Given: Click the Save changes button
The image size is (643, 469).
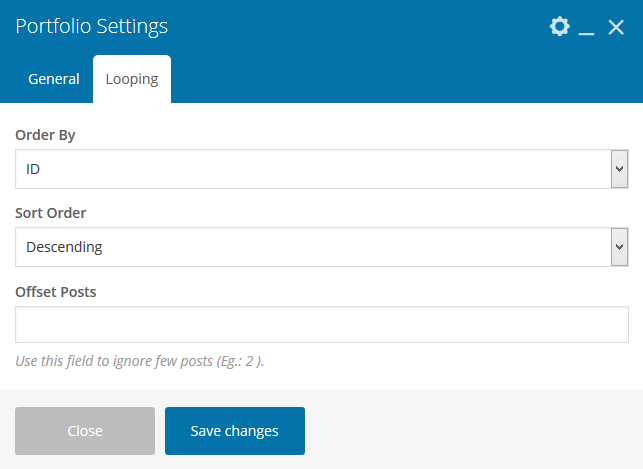Looking at the screenshot, I should 235,431.
